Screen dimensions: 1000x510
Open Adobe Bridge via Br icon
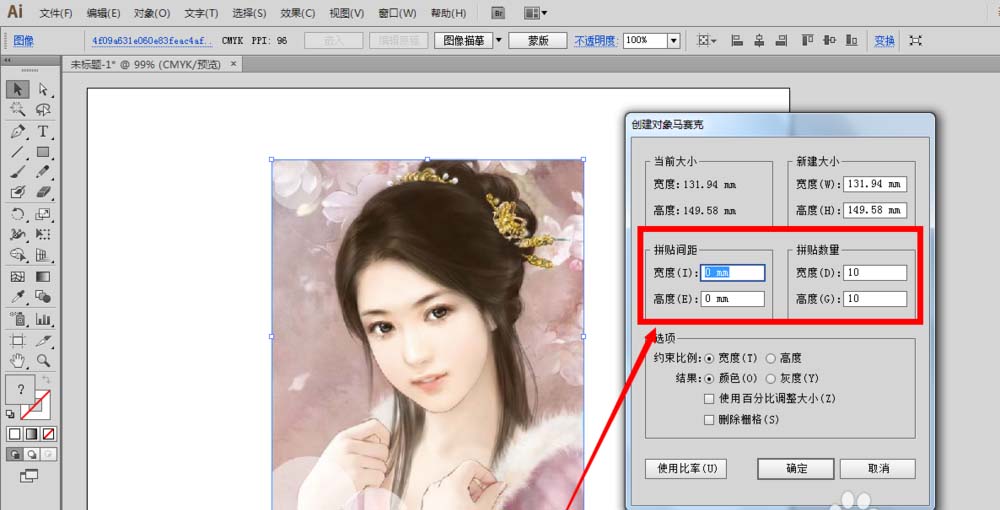pos(498,13)
